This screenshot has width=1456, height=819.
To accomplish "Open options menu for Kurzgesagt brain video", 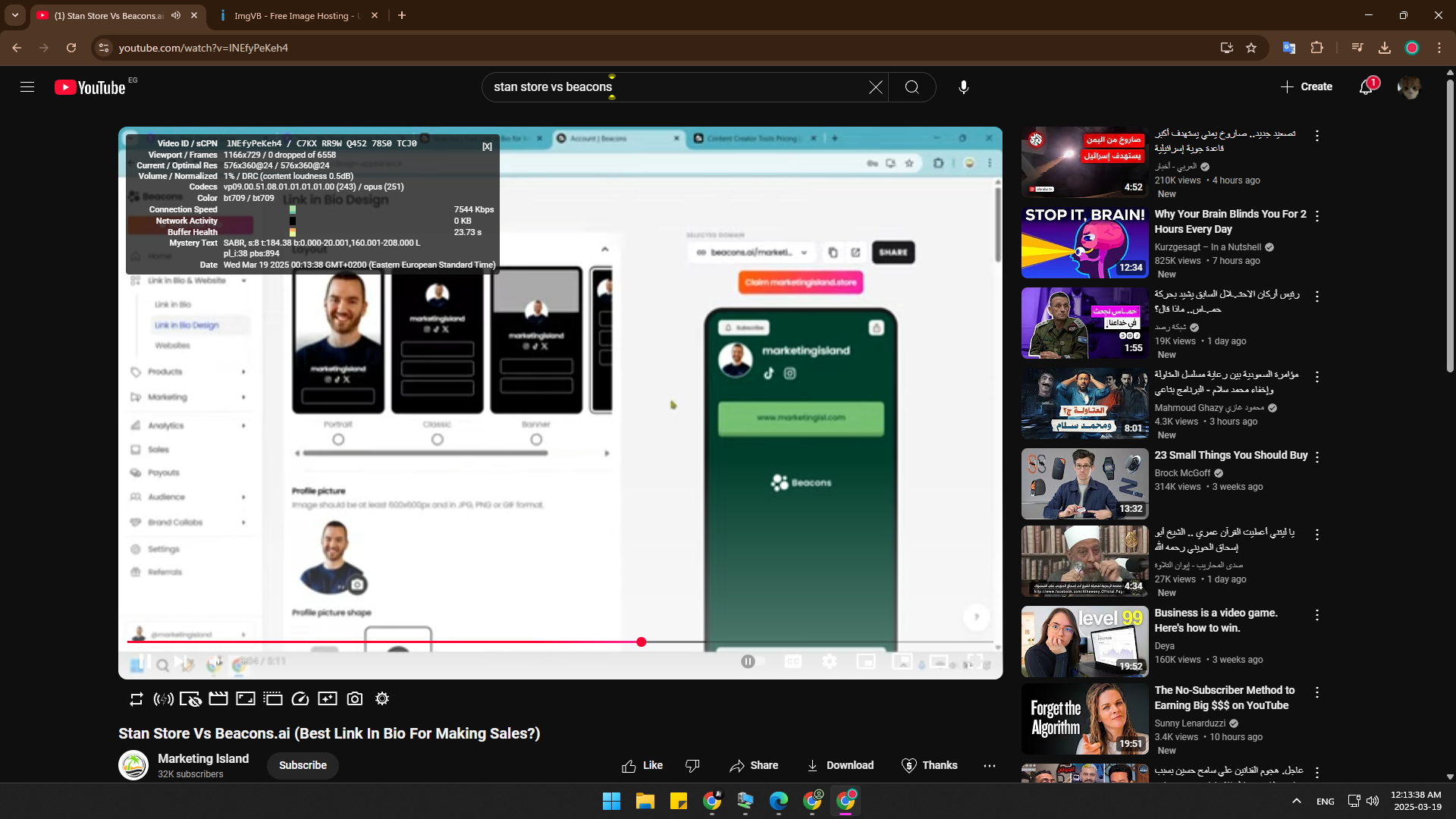I will [x=1317, y=216].
